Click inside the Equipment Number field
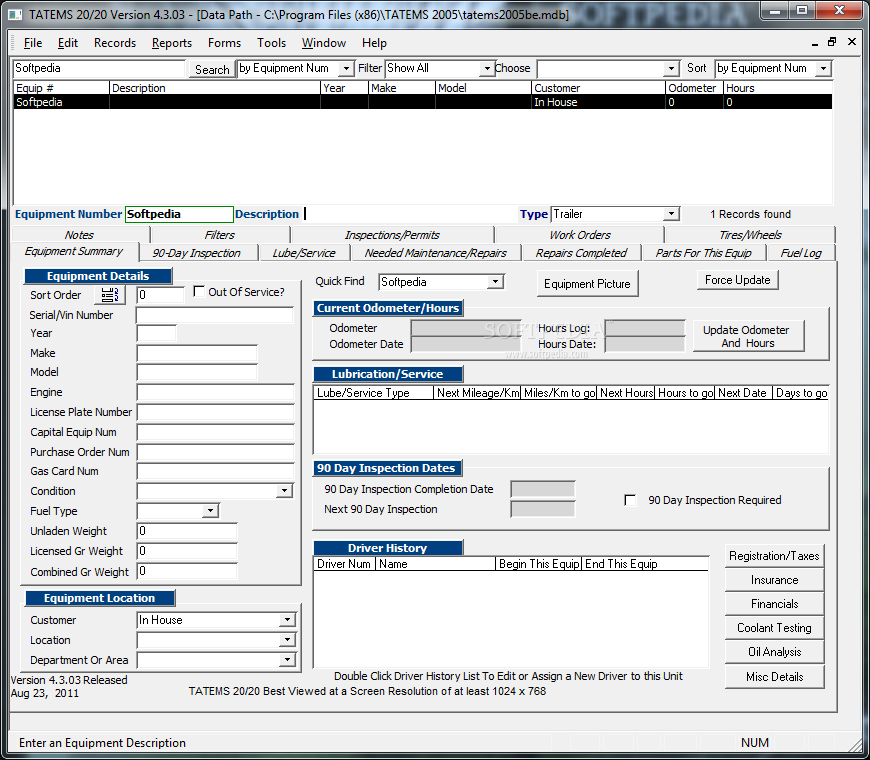 pos(178,214)
